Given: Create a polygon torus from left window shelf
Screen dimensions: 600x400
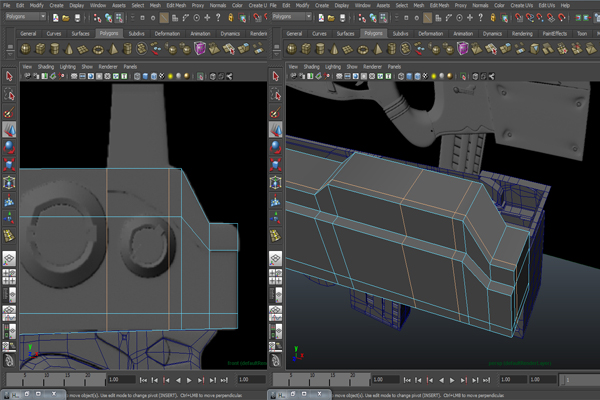Looking at the screenshot, I should [98, 49].
